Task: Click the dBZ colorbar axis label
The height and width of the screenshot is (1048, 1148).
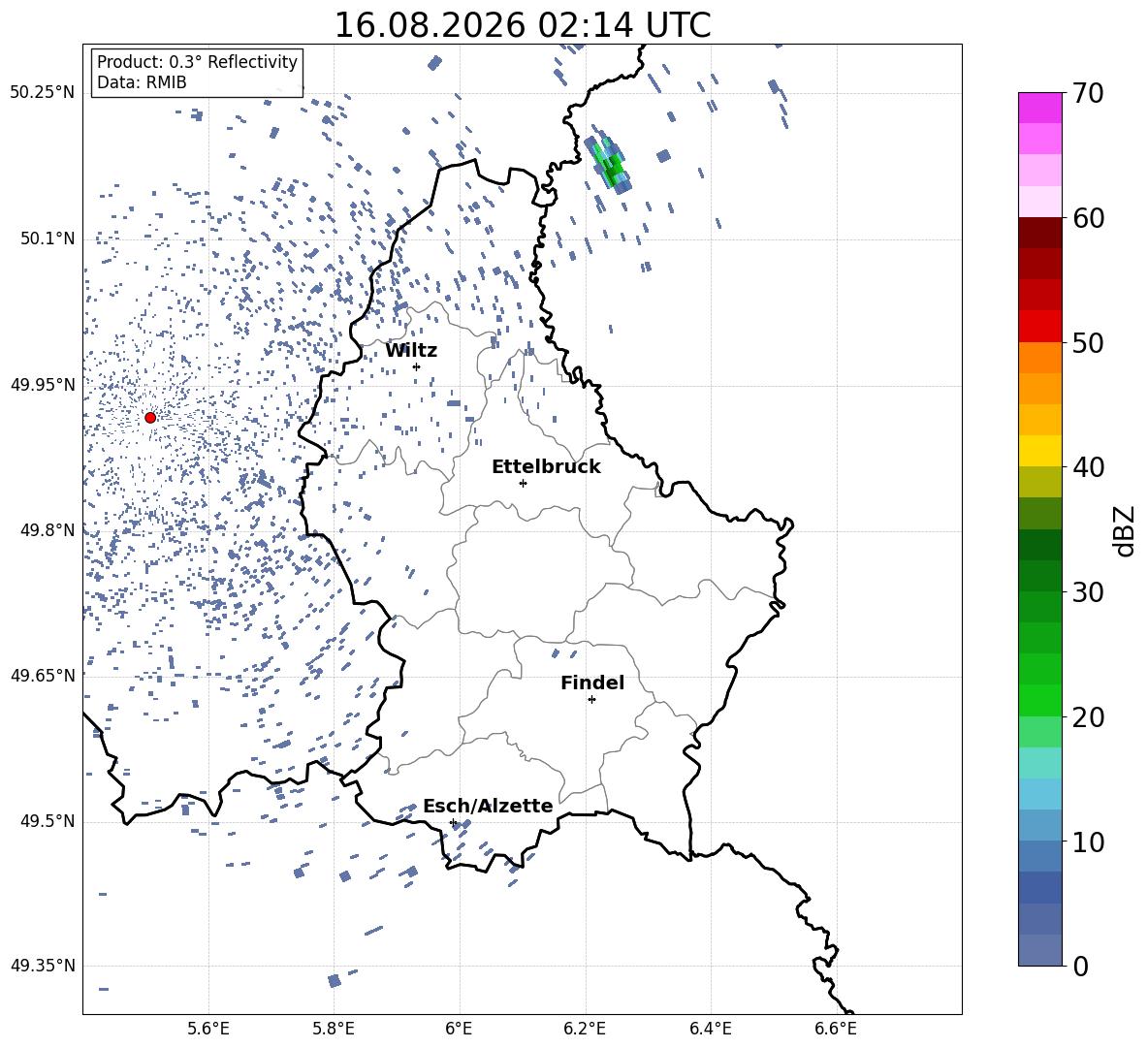Action: (x=1126, y=530)
